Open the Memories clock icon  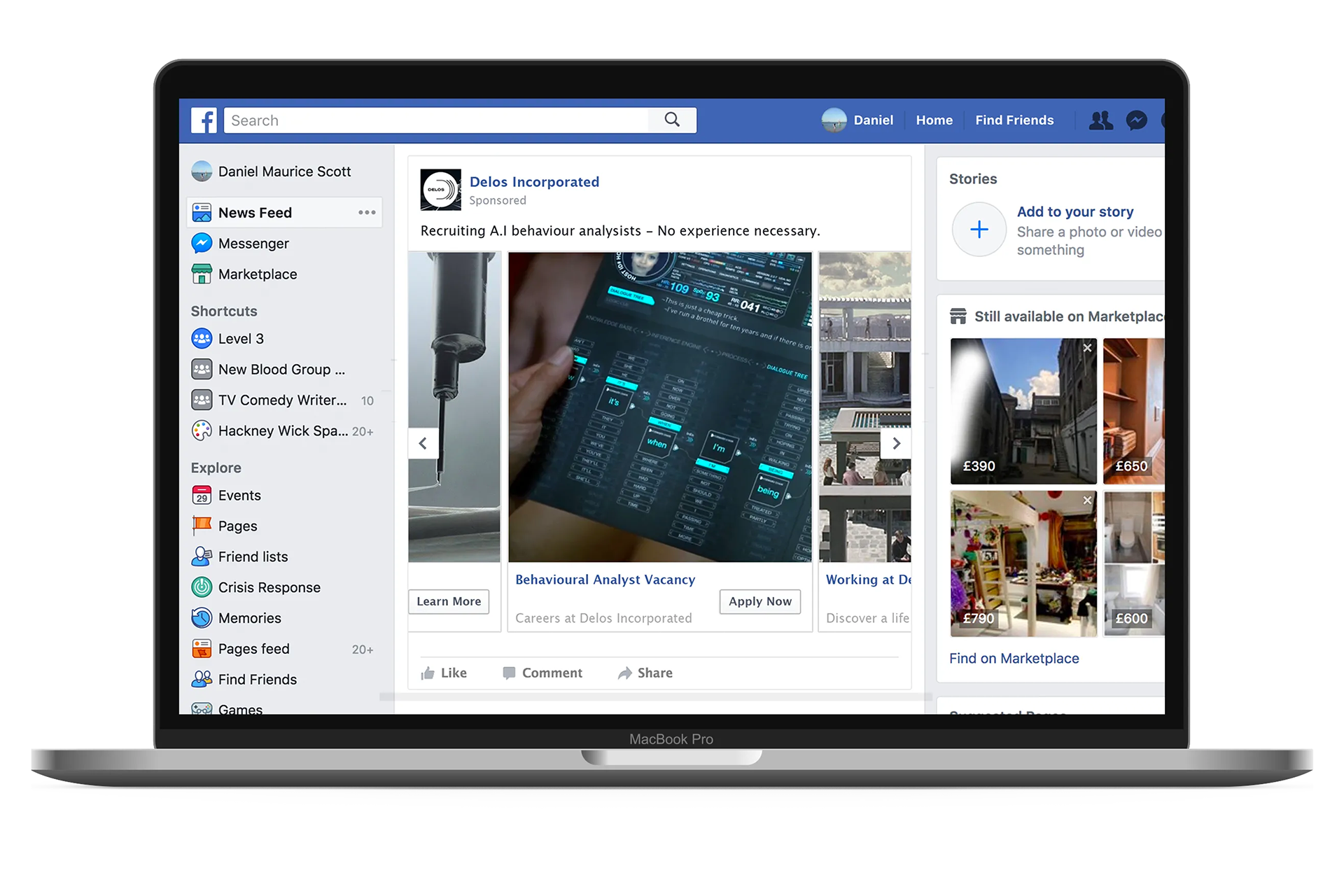tap(202, 618)
